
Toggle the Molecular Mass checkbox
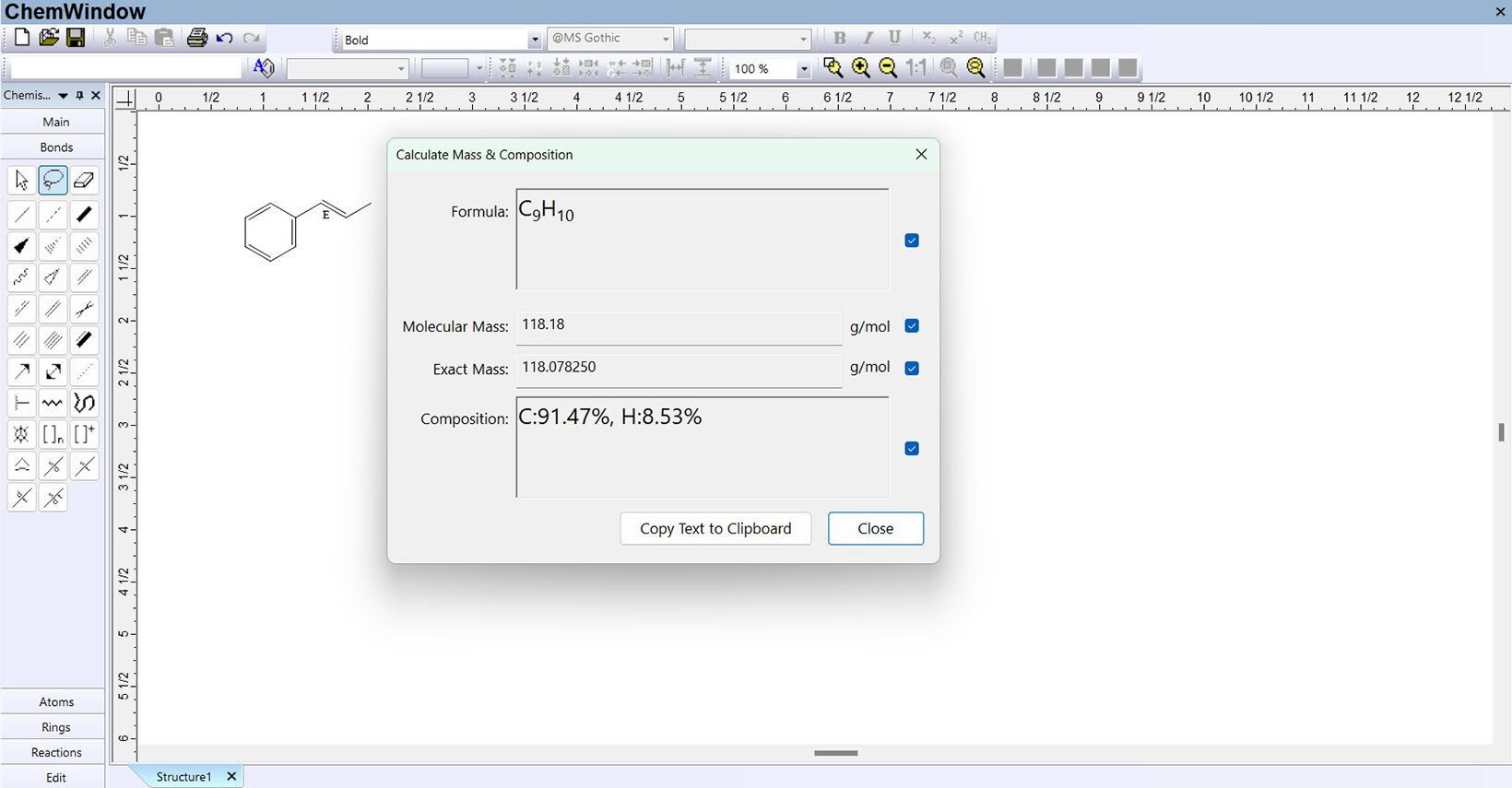tap(912, 326)
